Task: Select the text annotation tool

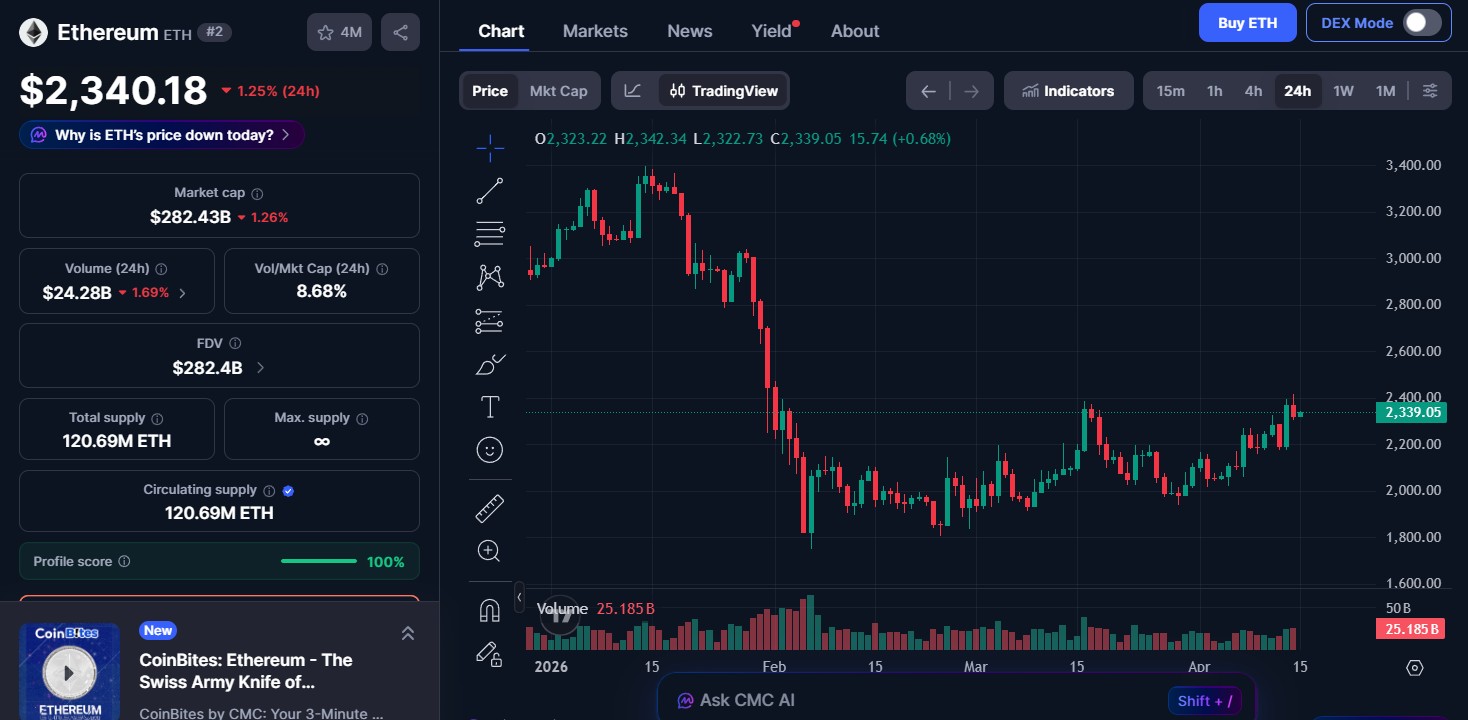Action: coord(490,407)
